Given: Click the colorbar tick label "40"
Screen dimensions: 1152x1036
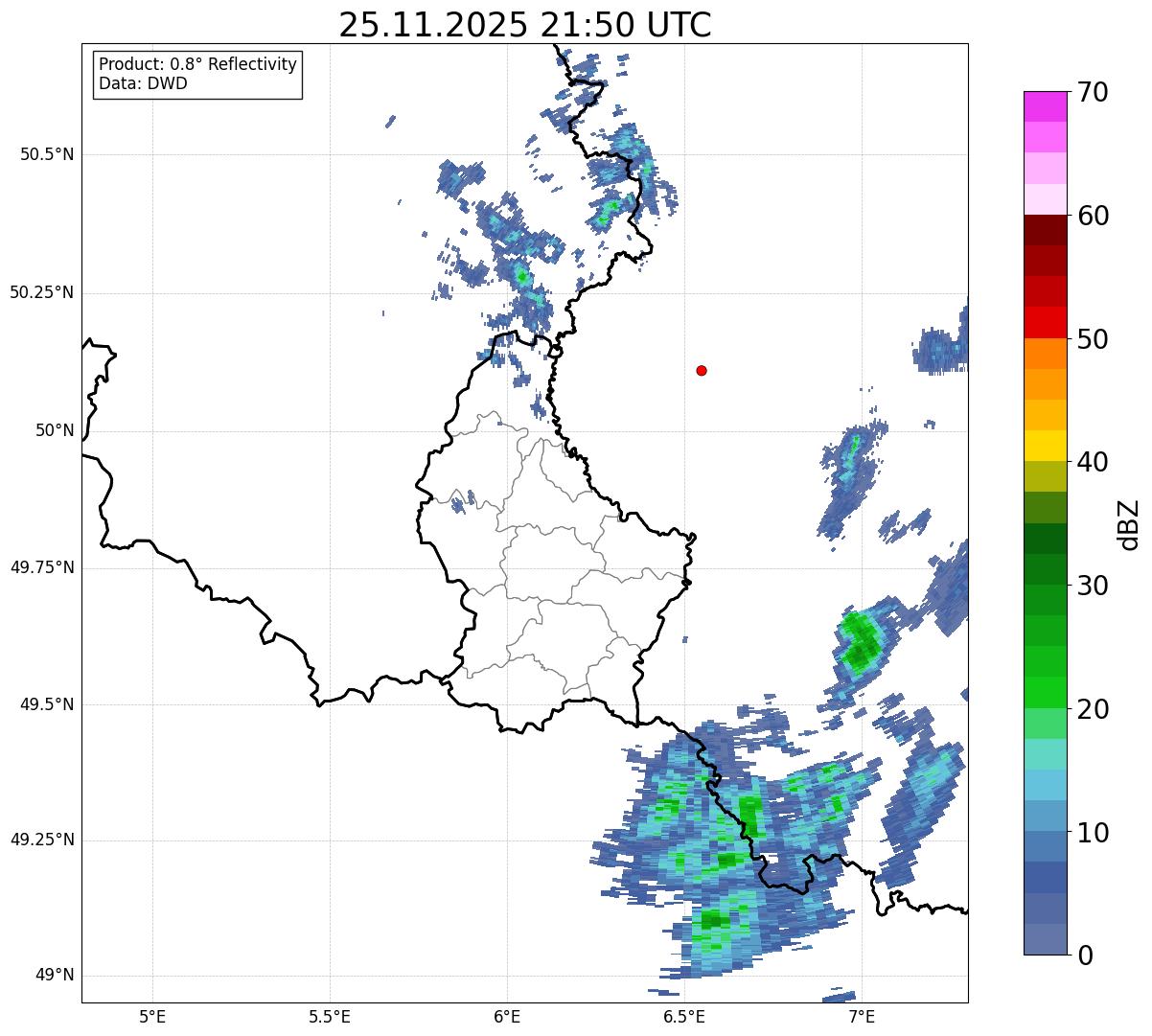Looking at the screenshot, I should 1093,462.
